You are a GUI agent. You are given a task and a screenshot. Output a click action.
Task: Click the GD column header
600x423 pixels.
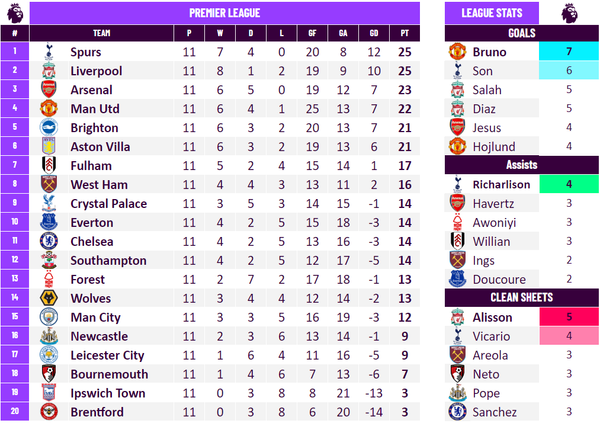(x=374, y=33)
